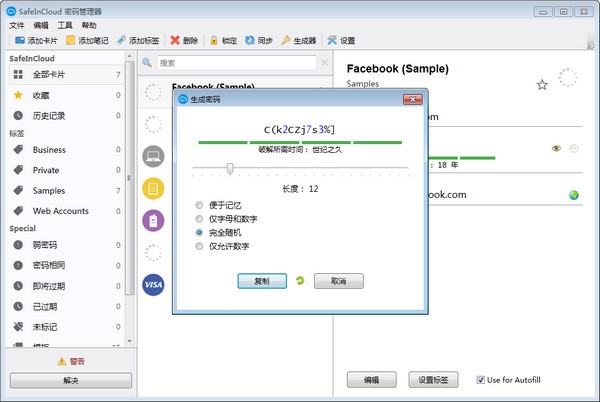Open the Help (帮助) menu
This screenshot has width=600, height=402.
click(x=89, y=25)
